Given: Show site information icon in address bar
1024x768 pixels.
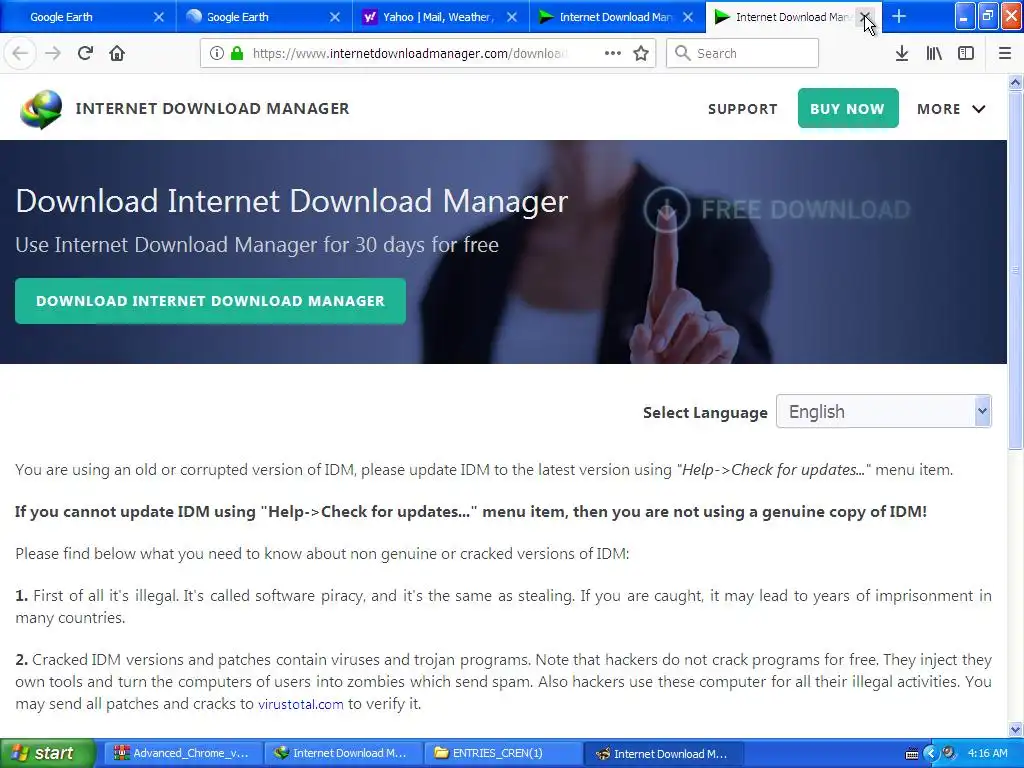Looking at the screenshot, I should tap(217, 53).
